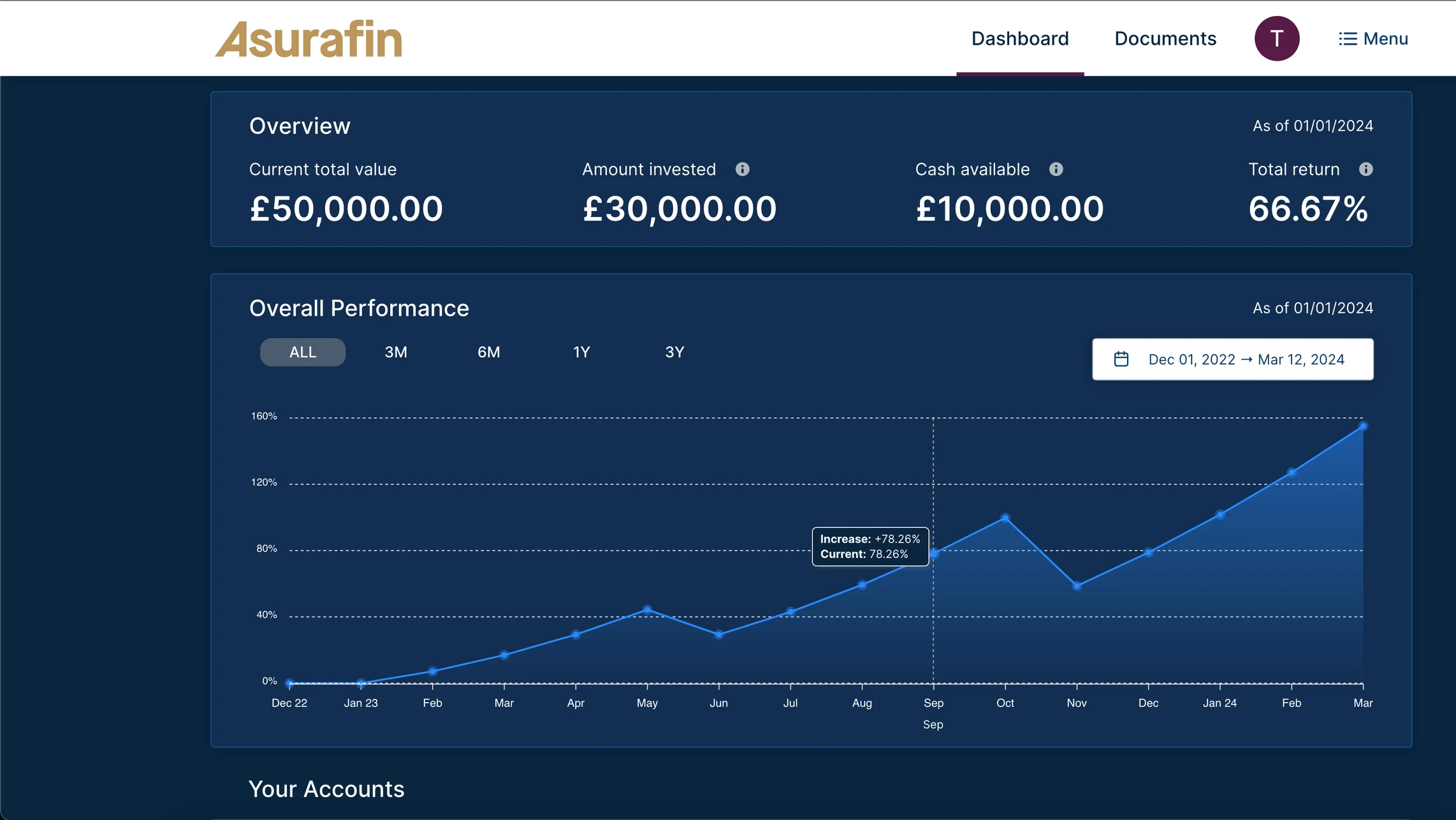Click the Mar 2024 final data point

[1363, 426]
